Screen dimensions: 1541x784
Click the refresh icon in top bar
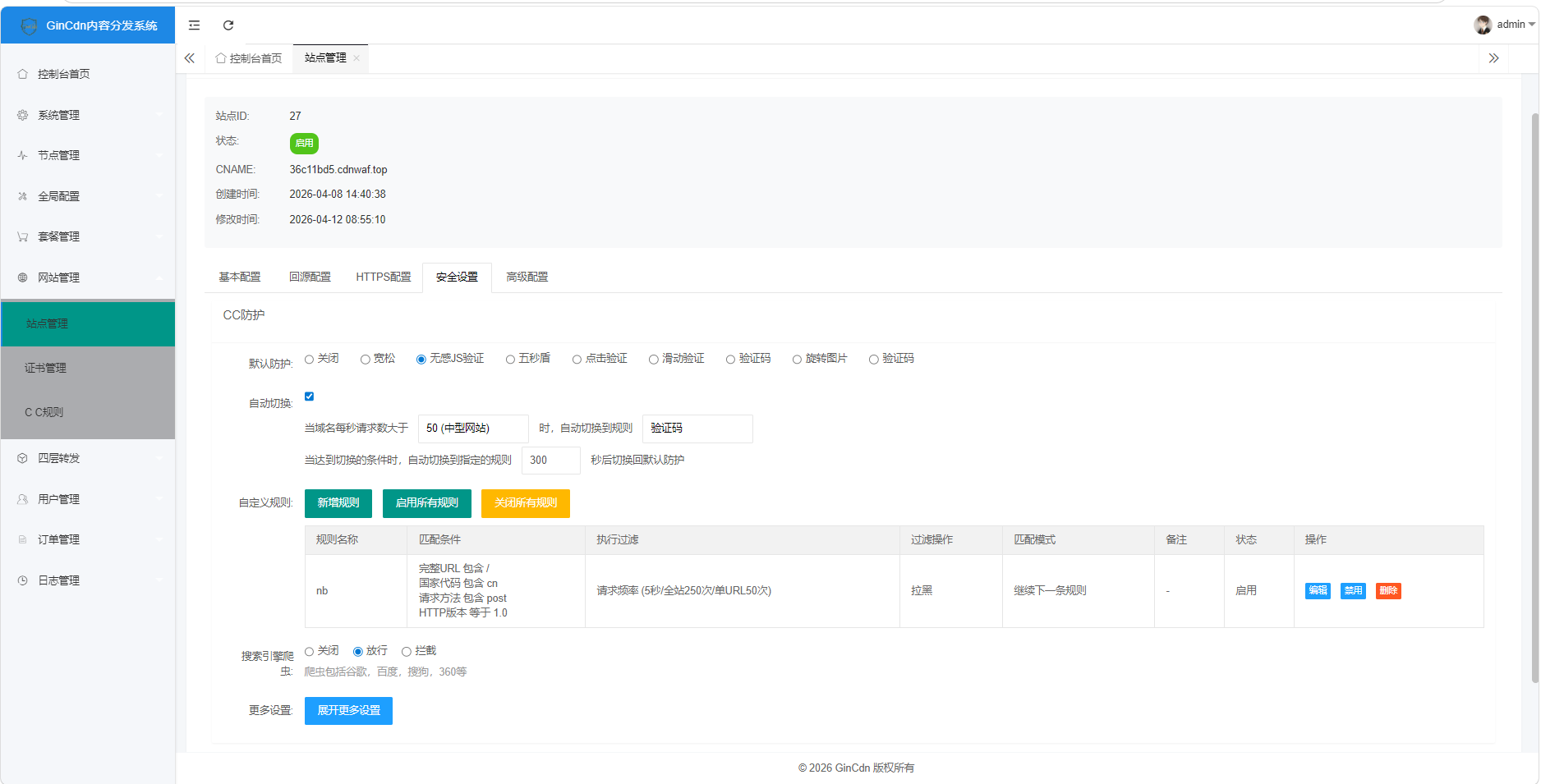228,25
